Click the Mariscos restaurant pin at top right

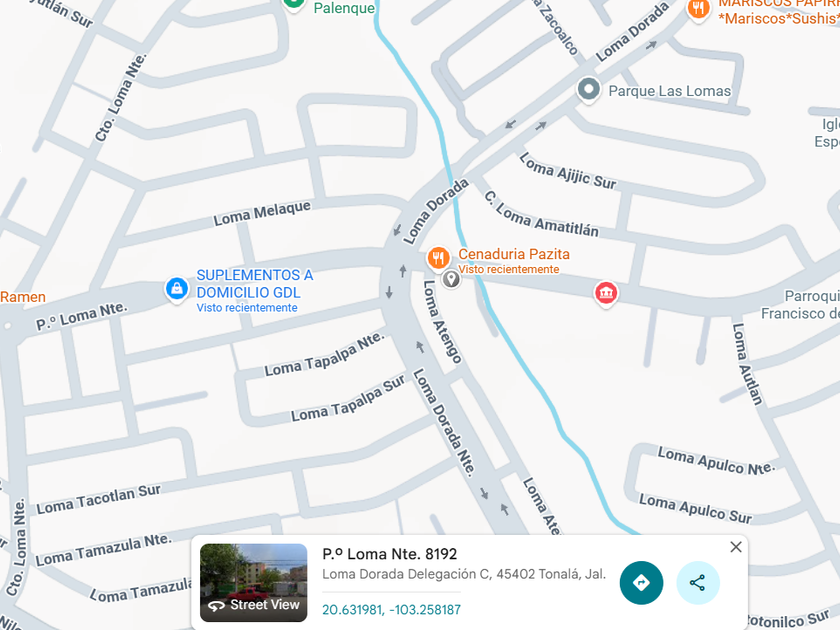click(x=699, y=10)
